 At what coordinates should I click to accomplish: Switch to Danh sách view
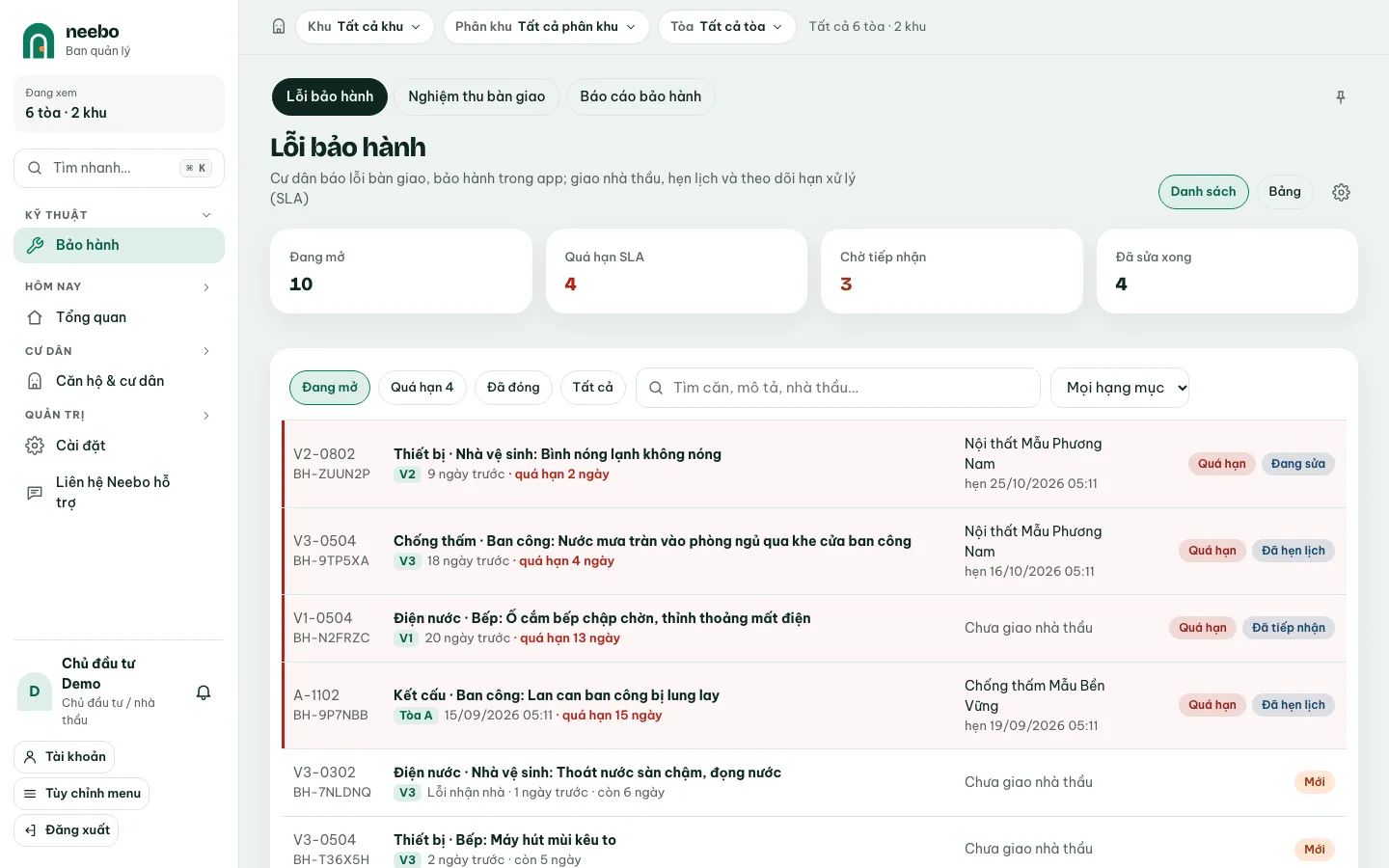pyautogui.click(x=1204, y=192)
